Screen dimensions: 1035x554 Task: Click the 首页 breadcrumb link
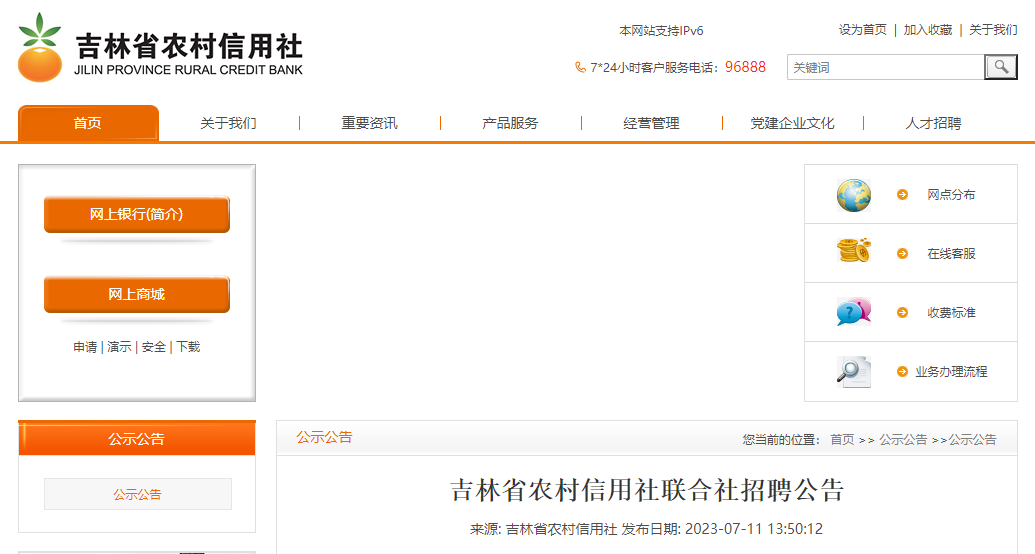842,440
